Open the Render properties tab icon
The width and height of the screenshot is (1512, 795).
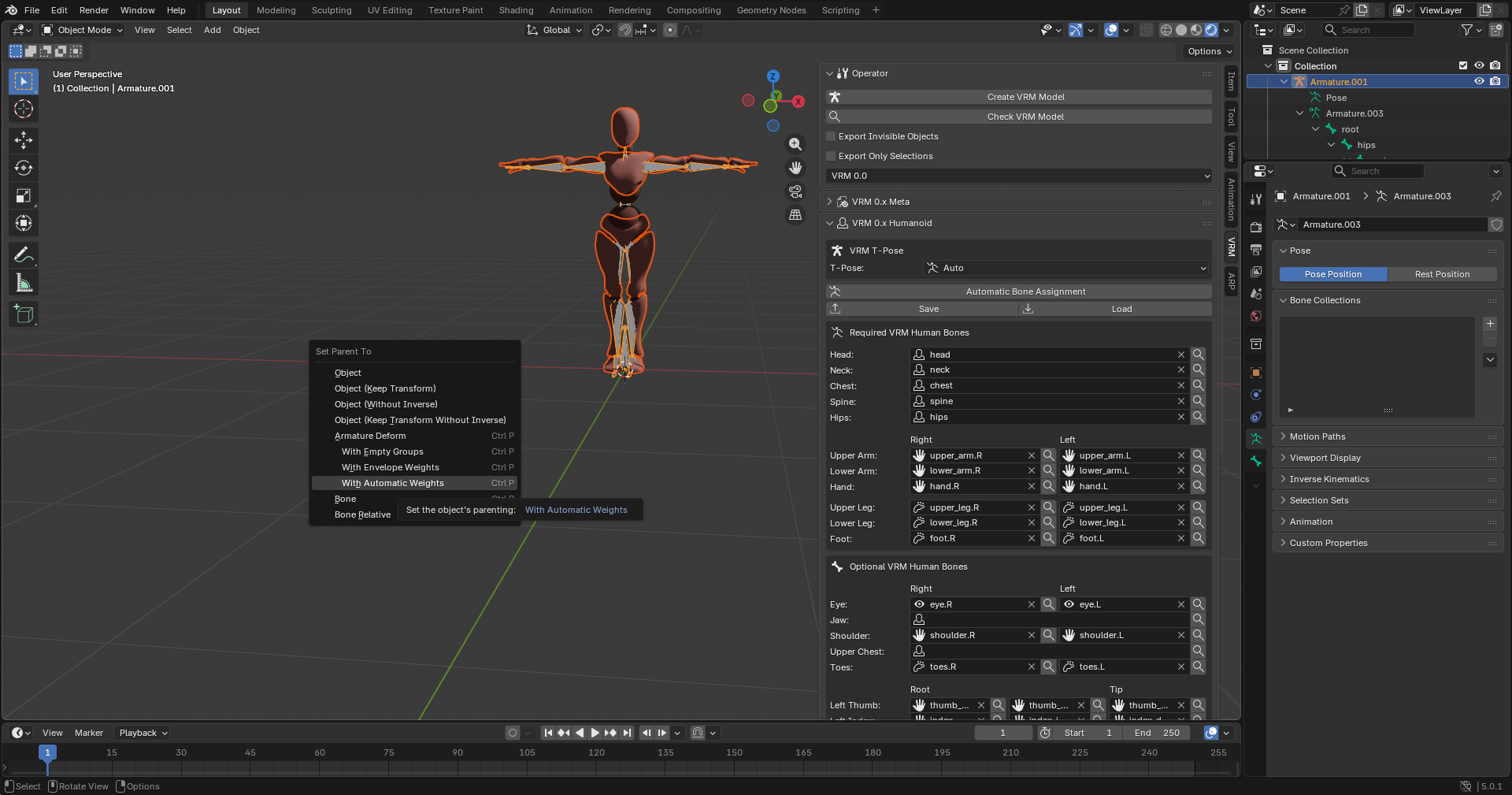[1256, 227]
